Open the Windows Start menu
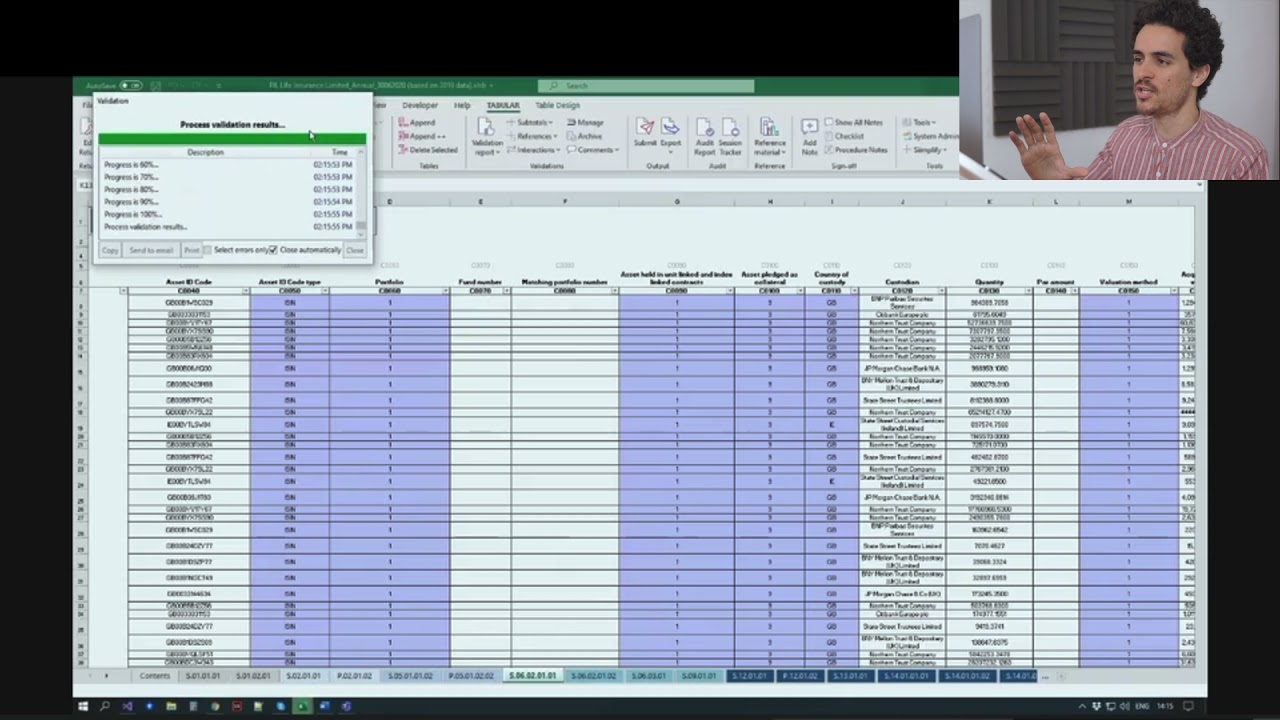The image size is (1280, 720). [83, 706]
